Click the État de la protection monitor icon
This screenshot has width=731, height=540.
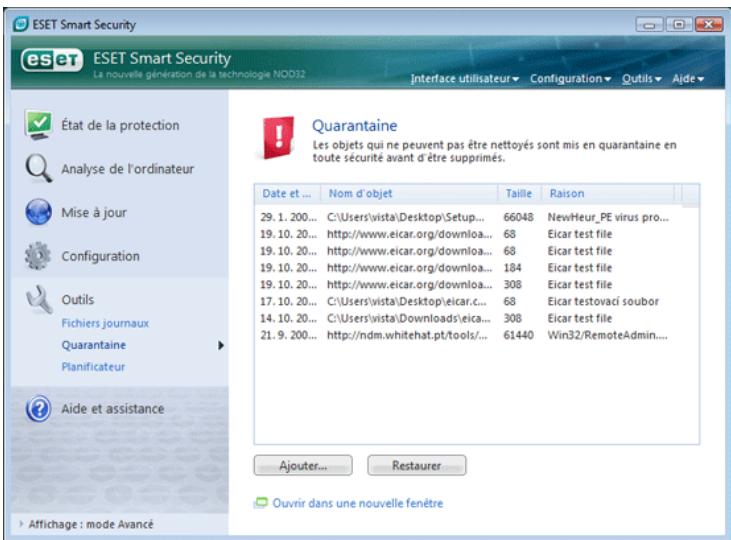coord(38,125)
